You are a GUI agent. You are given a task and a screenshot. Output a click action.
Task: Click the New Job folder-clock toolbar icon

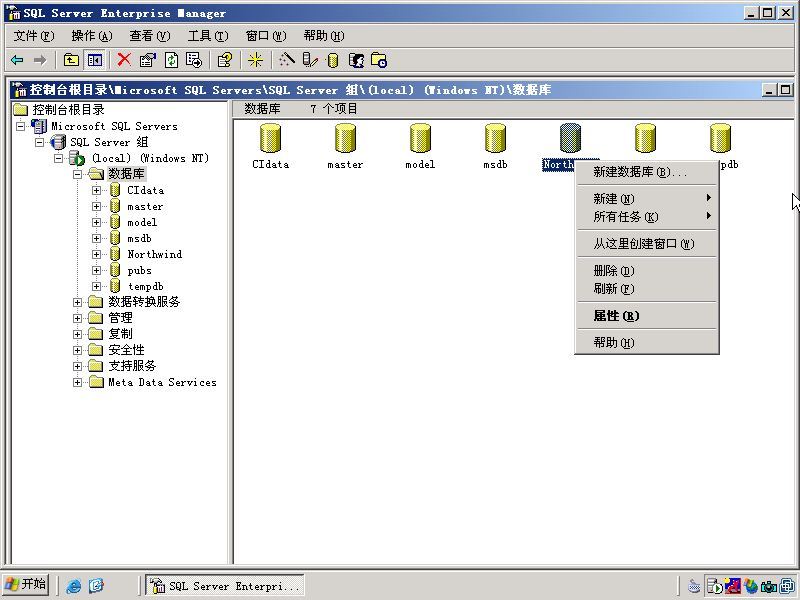(379, 60)
